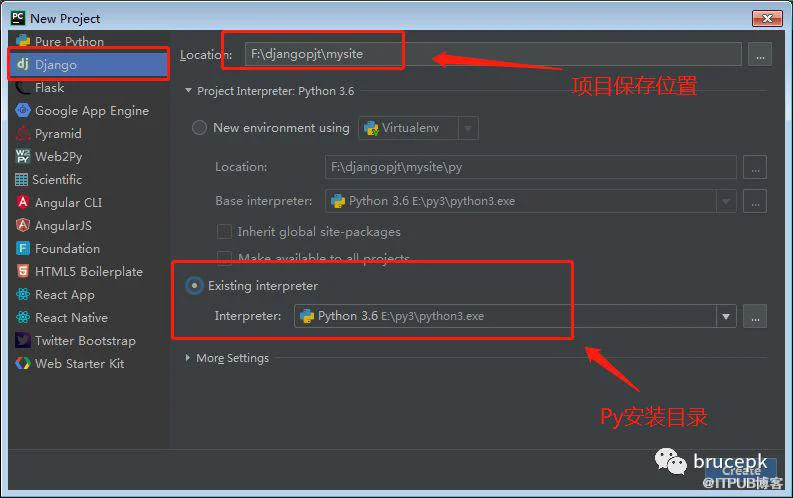This screenshot has height=498, width=793.
Task: Choose the Twitter Bootstrap icon
Action: (23, 340)
